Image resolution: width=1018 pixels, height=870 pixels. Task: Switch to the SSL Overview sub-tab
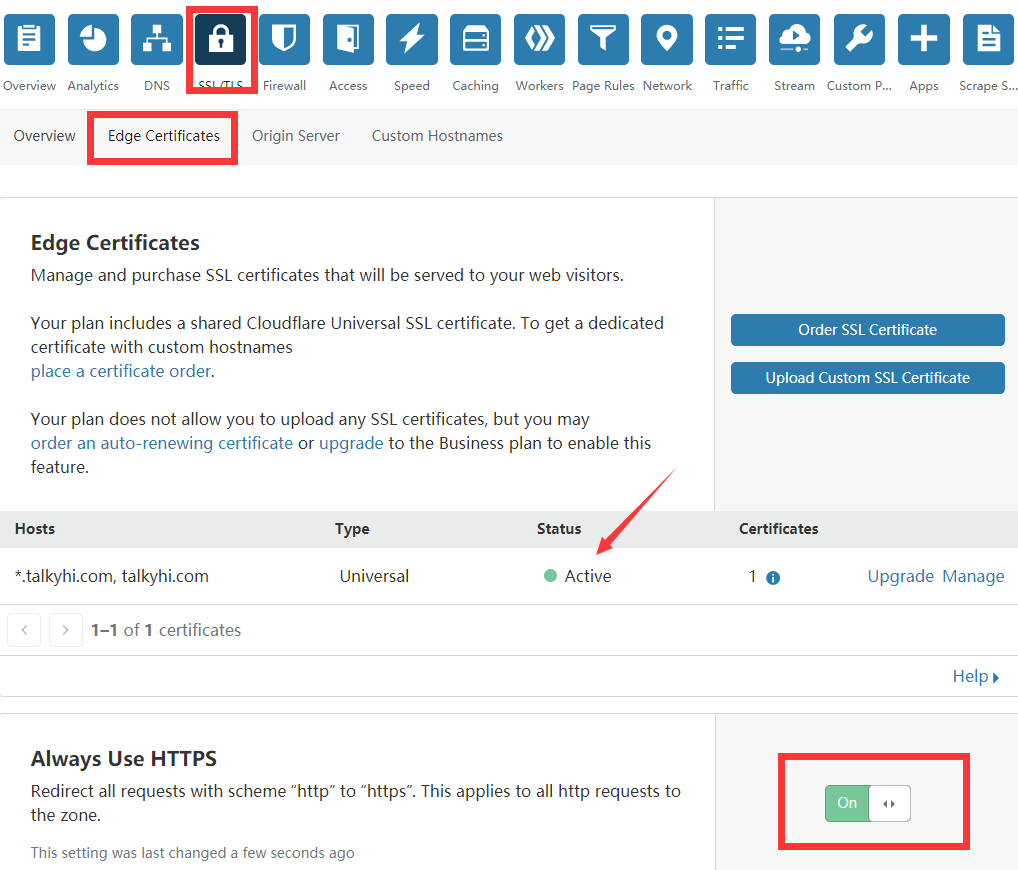click(x=45, y=136)
